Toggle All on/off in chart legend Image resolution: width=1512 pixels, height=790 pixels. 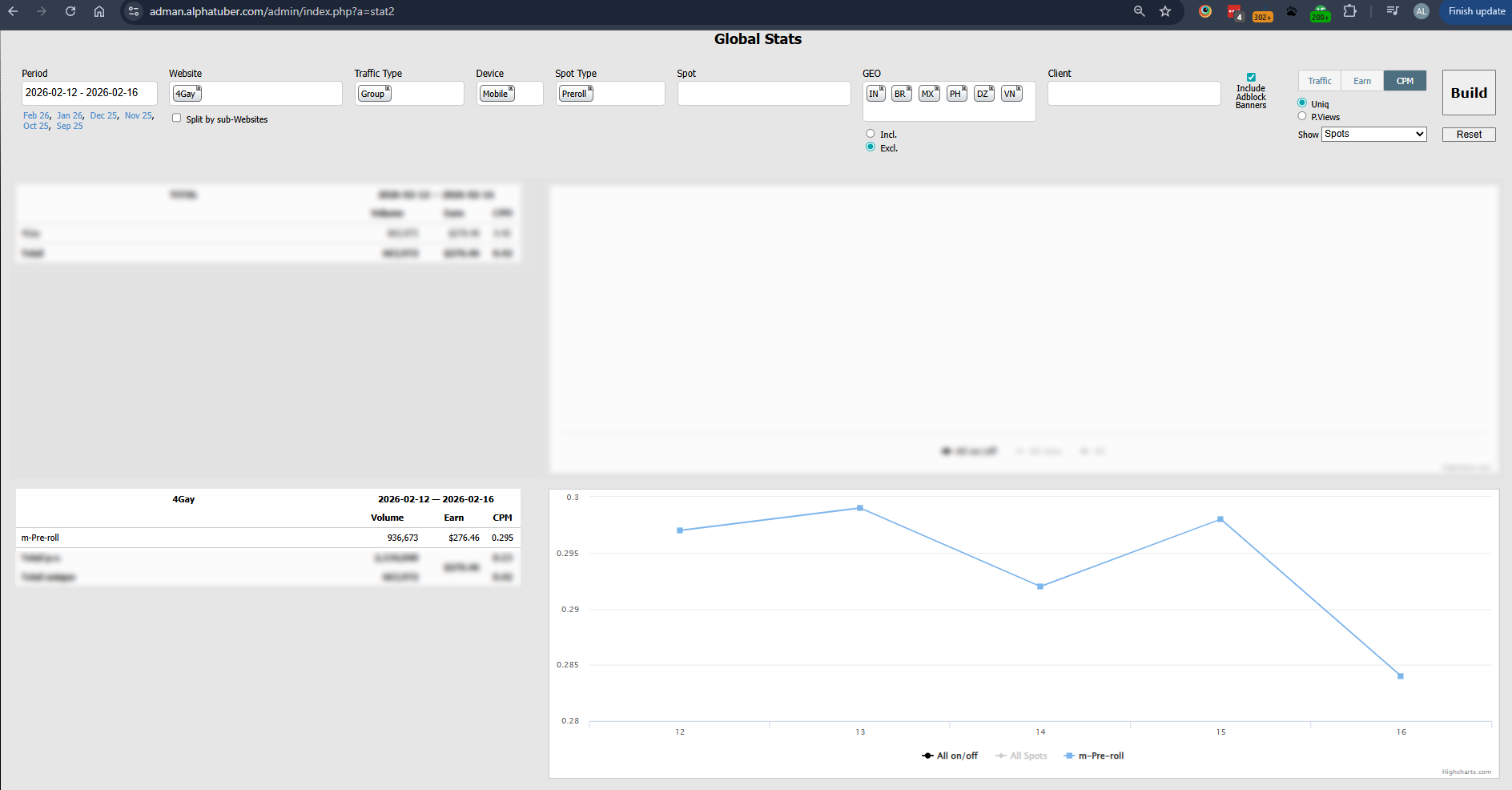click(950, 756)
